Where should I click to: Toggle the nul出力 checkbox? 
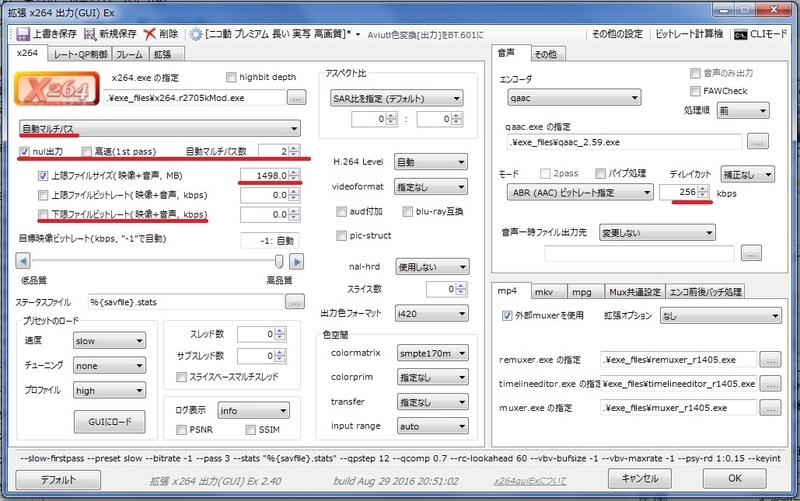[x=24, y=152]
